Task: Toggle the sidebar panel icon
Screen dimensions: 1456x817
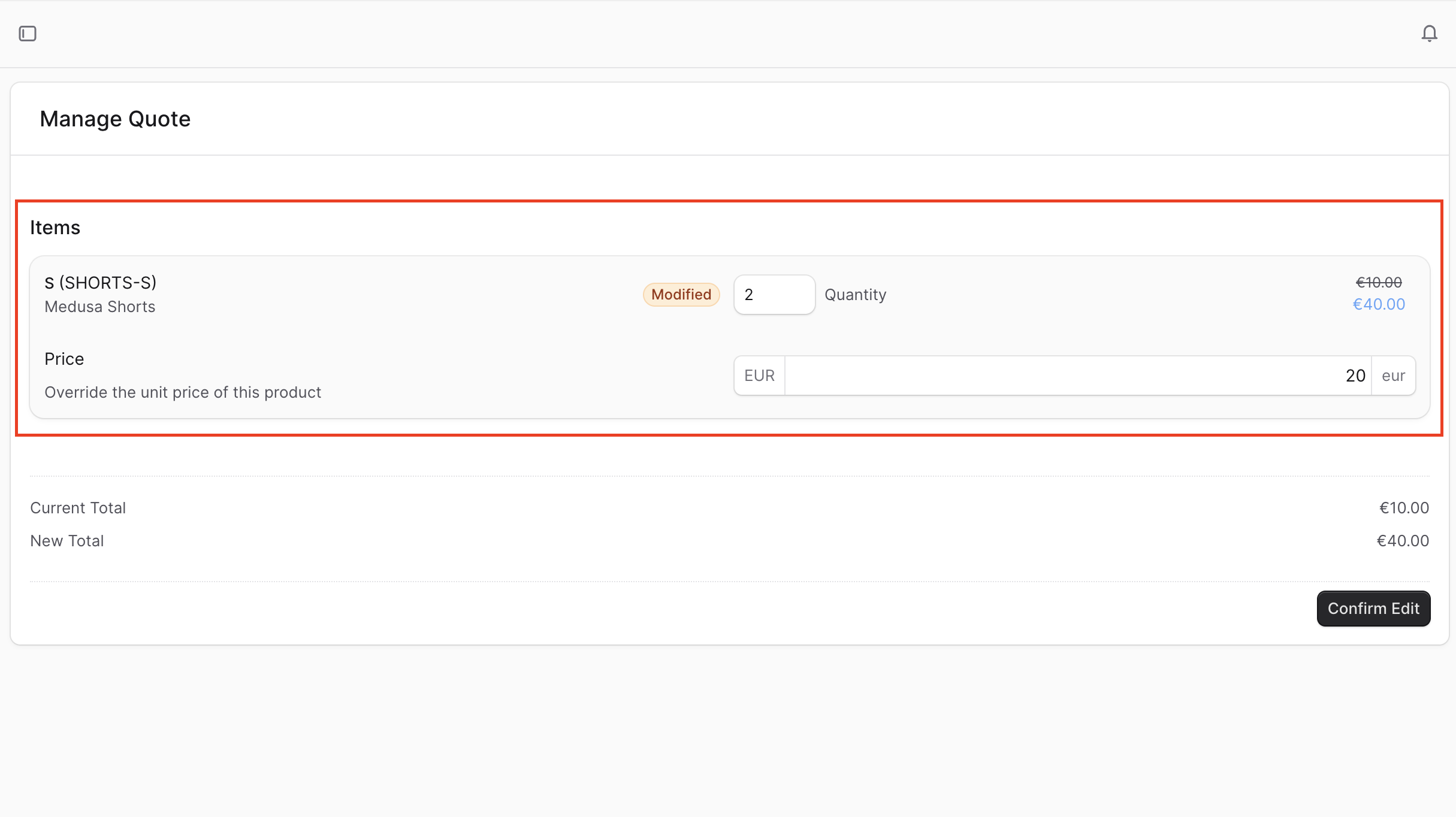Action: click(x=29, y=34)
